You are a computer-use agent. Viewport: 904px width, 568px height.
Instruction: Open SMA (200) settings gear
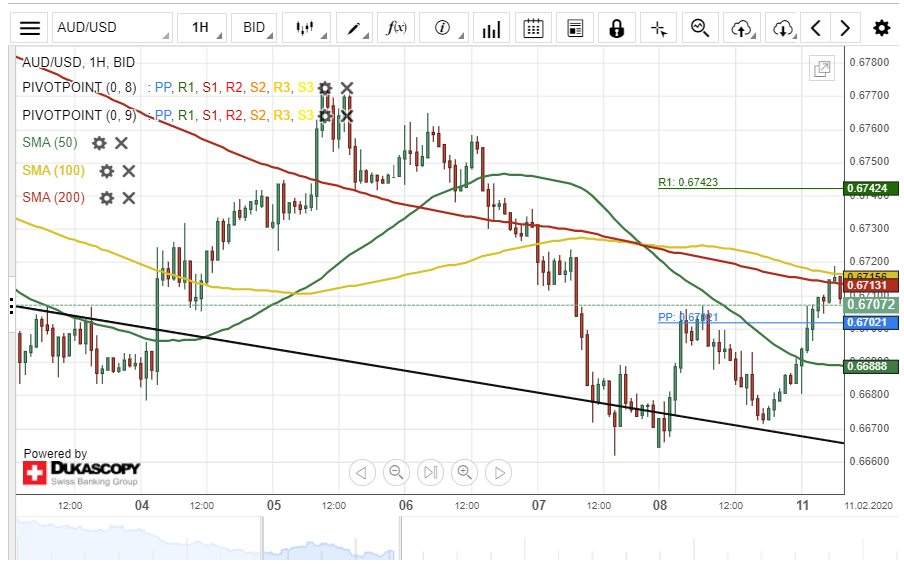[x=107, y=198]
